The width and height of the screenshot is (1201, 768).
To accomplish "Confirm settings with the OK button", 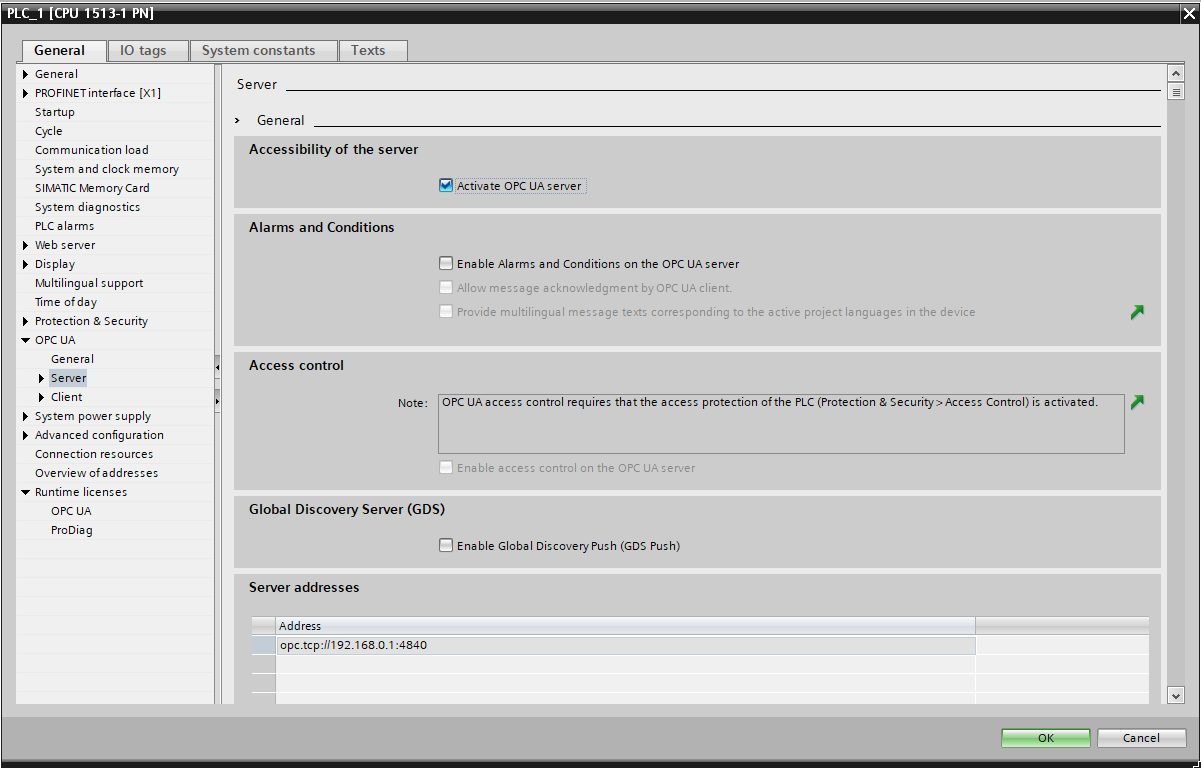I will (x=1046, y=738).
